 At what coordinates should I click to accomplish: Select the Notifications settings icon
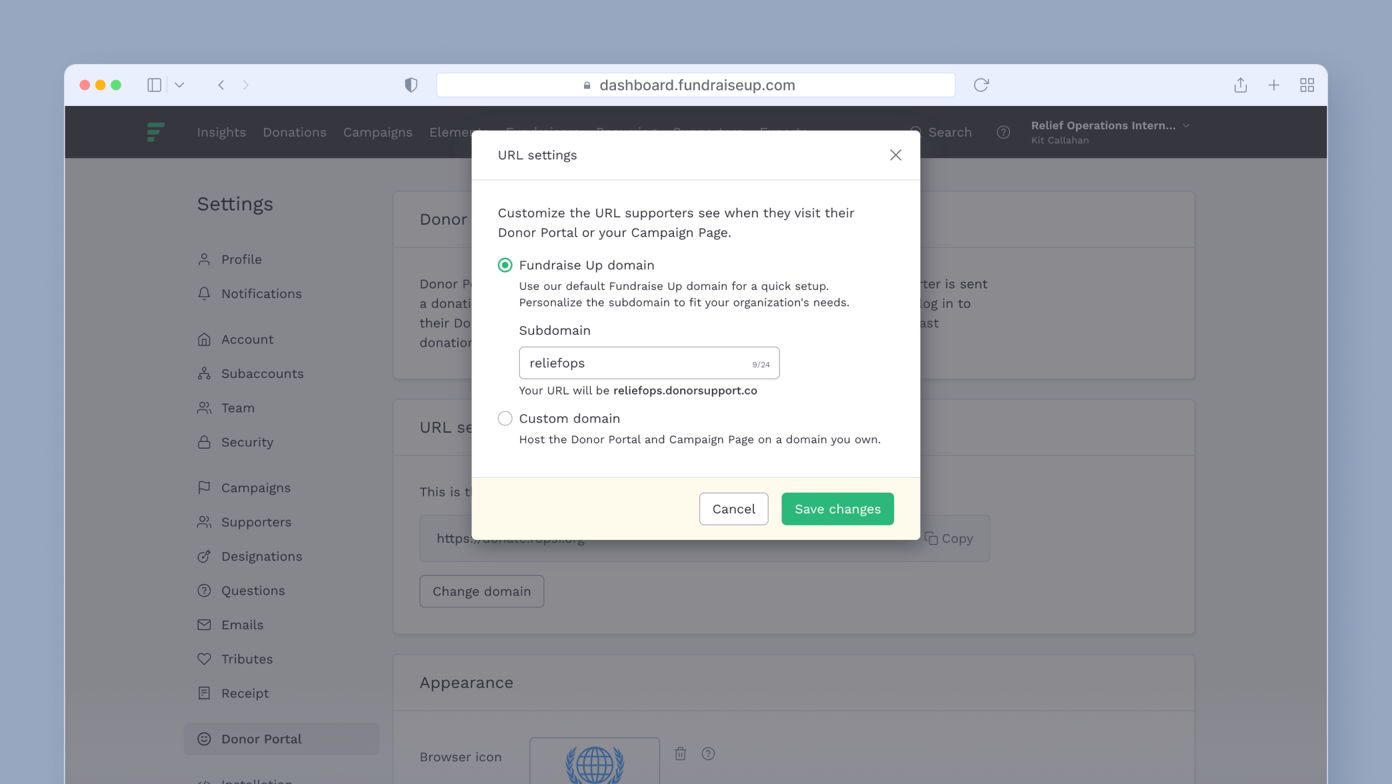point(204,293)
